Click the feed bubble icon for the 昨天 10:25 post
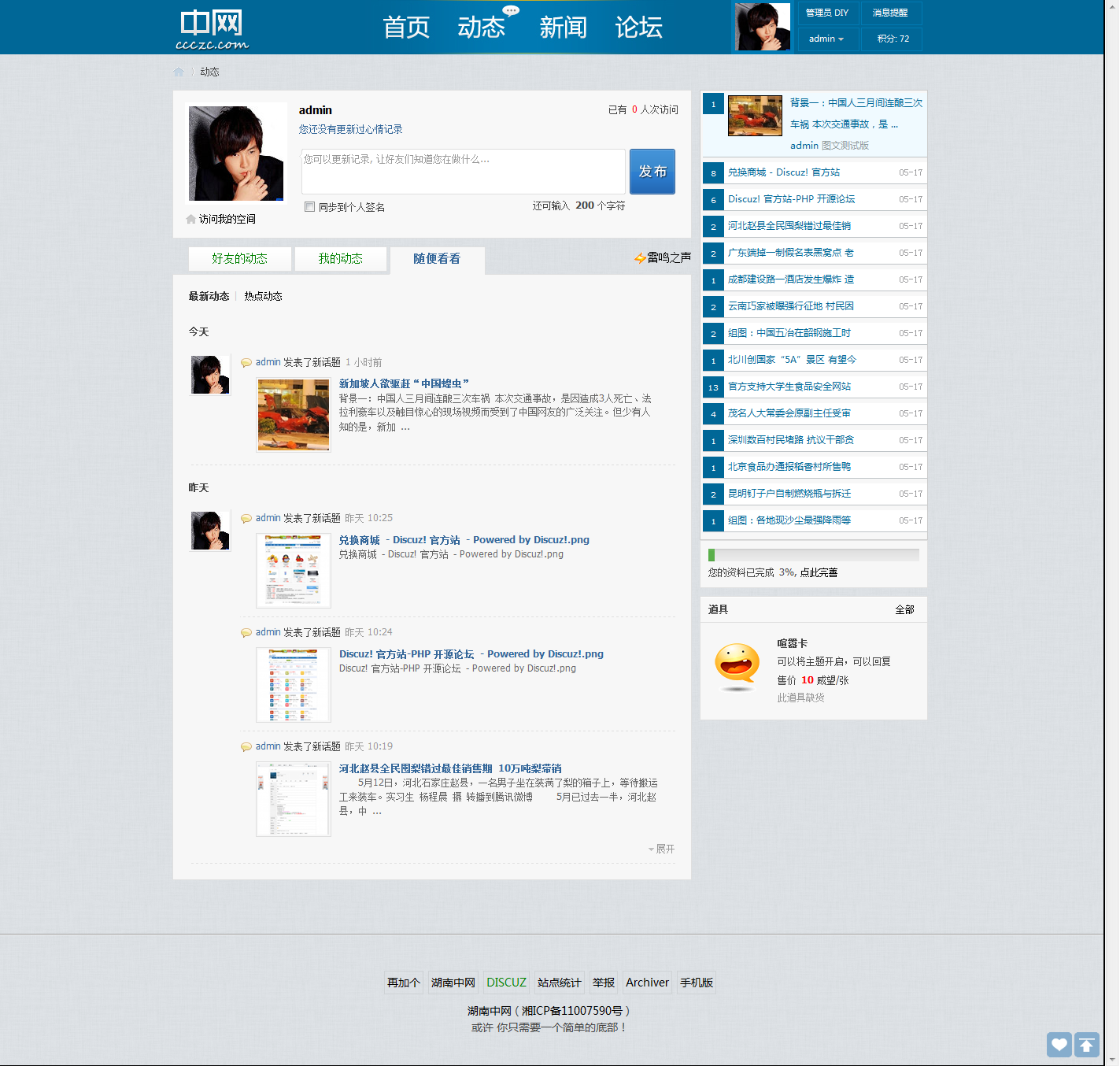1120x1066 pixels. 246,519
